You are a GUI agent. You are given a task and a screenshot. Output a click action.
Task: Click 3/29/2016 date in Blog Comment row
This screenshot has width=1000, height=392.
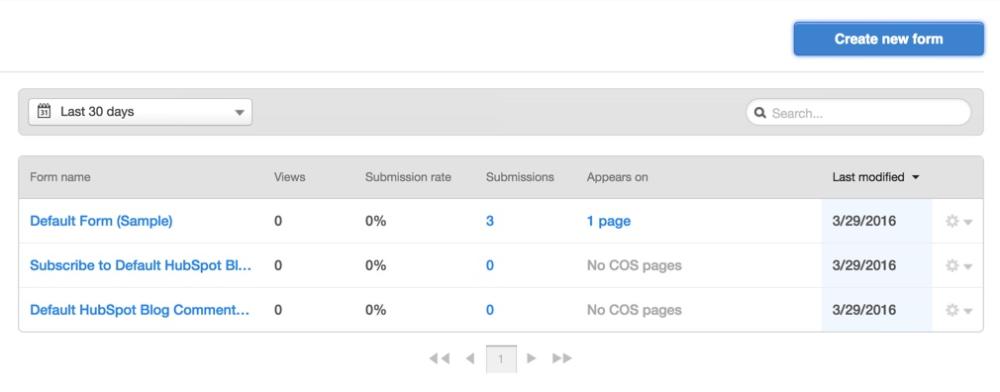coord(864,310)
